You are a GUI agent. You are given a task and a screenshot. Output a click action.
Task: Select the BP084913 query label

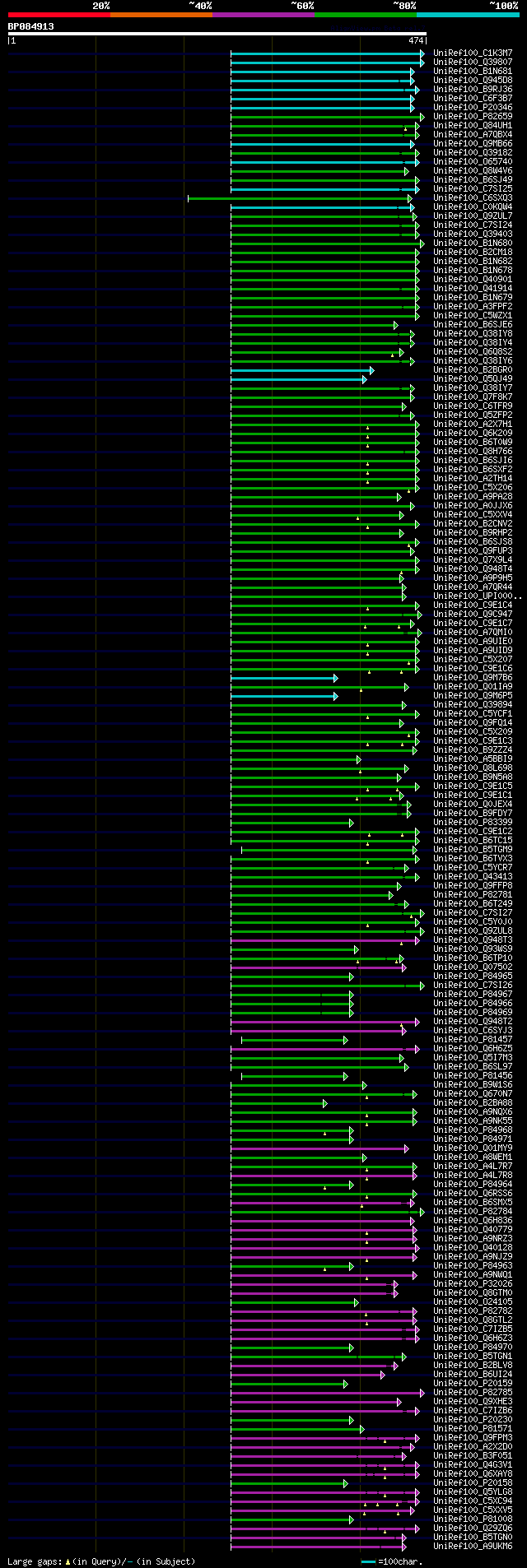tap(31, 26)
